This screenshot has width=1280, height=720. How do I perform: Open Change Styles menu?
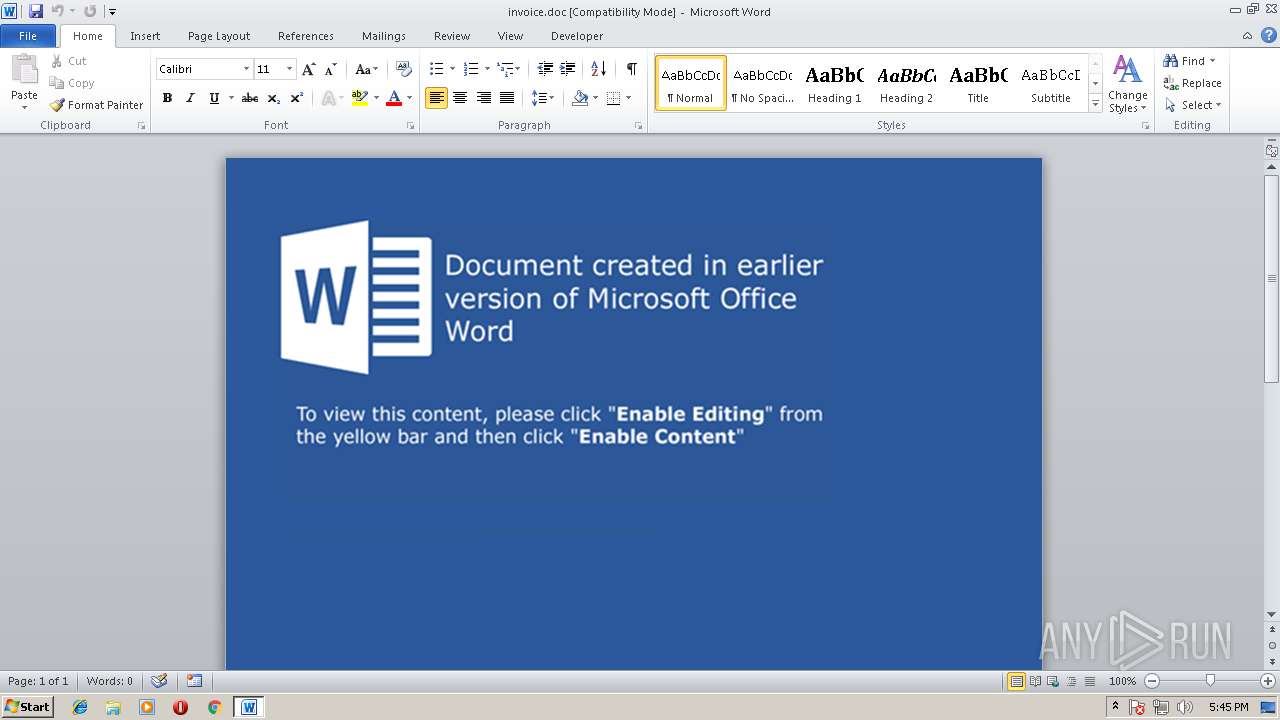(x=1128, y=84)
